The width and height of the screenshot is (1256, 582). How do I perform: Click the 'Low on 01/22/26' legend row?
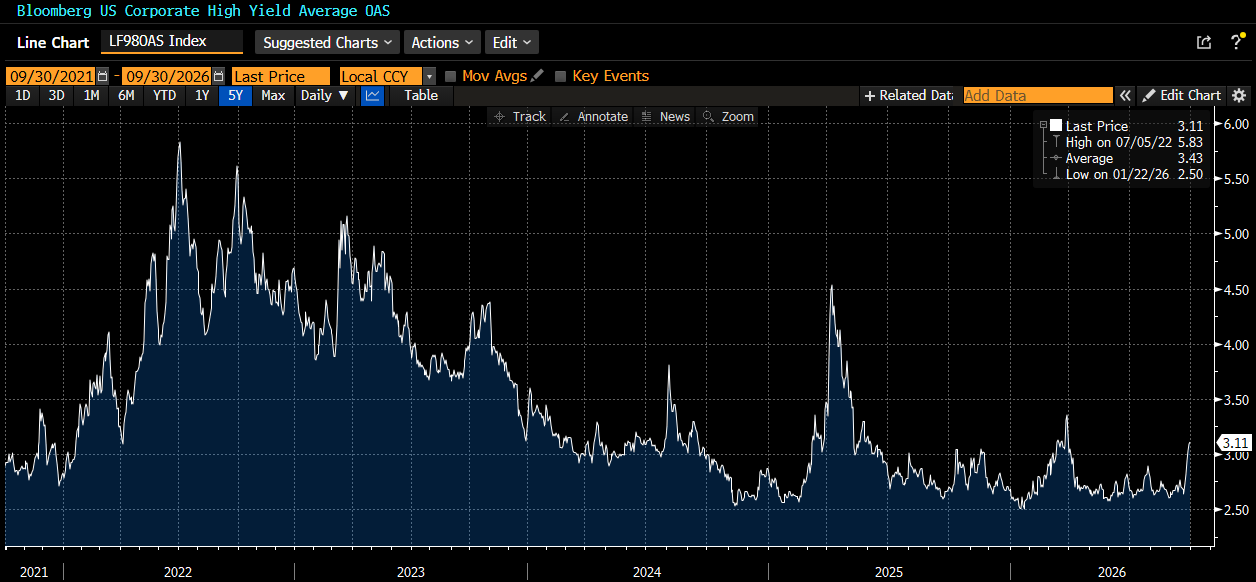[1126, 174]
